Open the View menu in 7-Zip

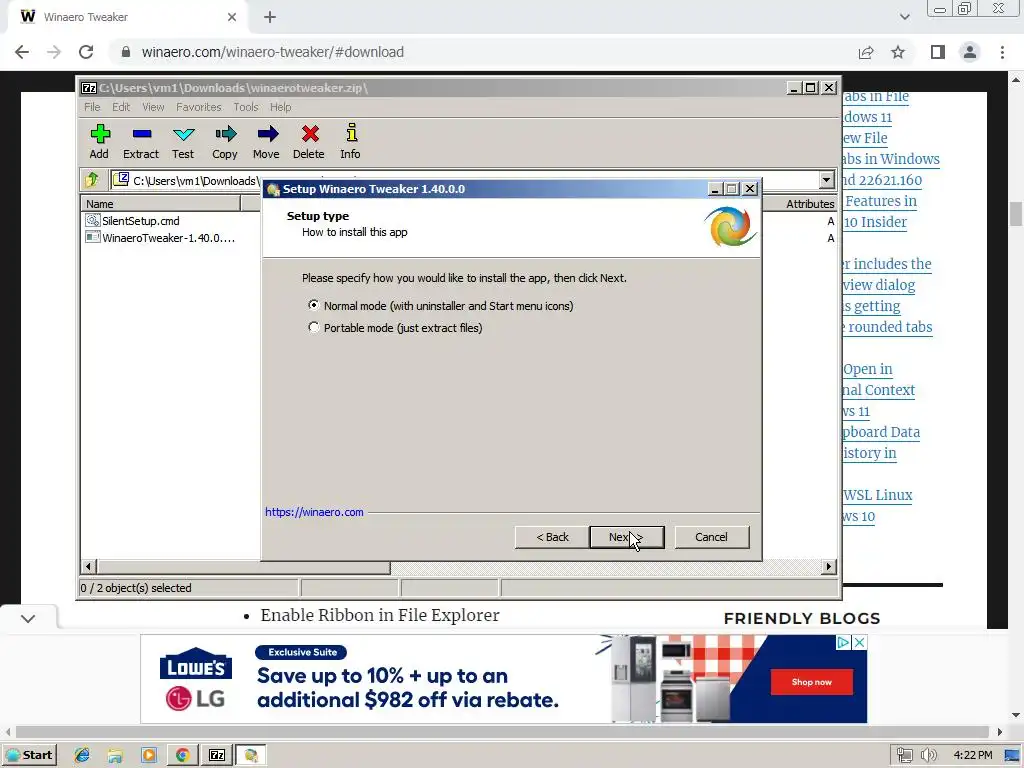[x=153, y=107]
